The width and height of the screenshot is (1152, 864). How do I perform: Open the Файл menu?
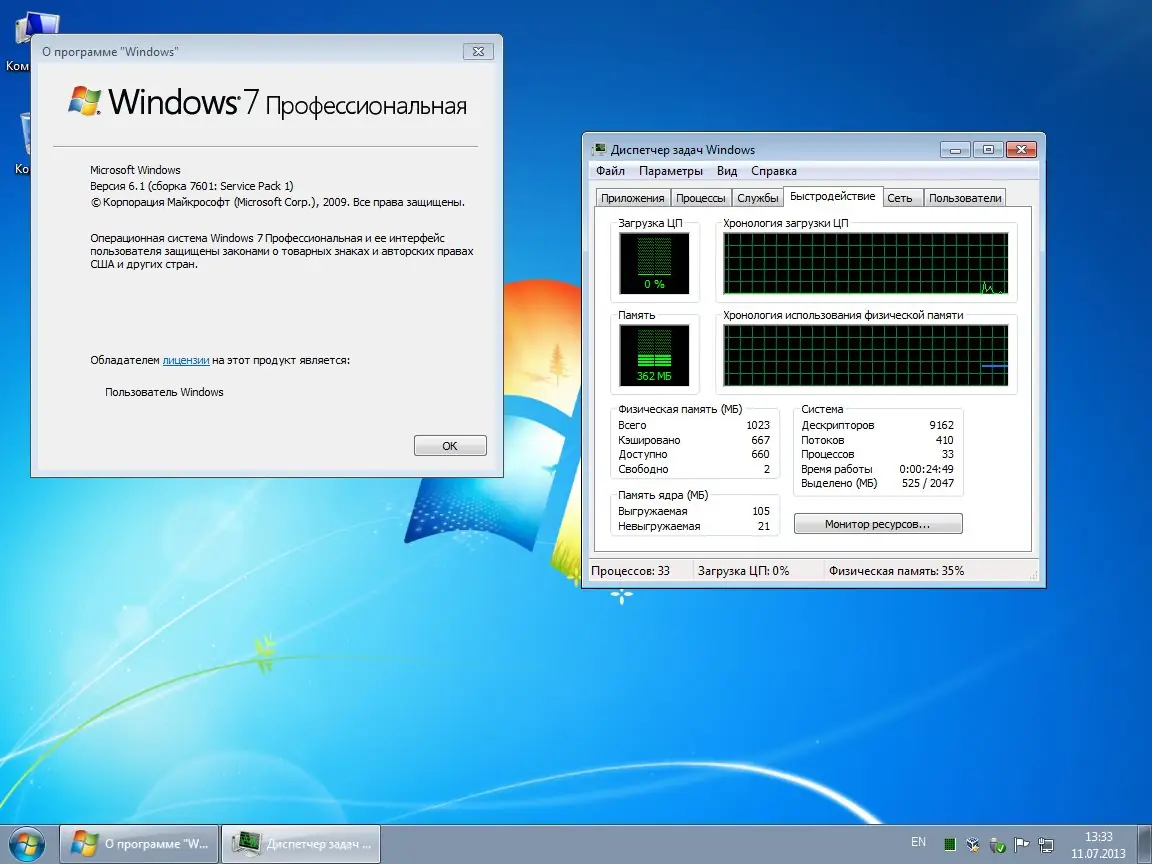(x=610, y=170)
